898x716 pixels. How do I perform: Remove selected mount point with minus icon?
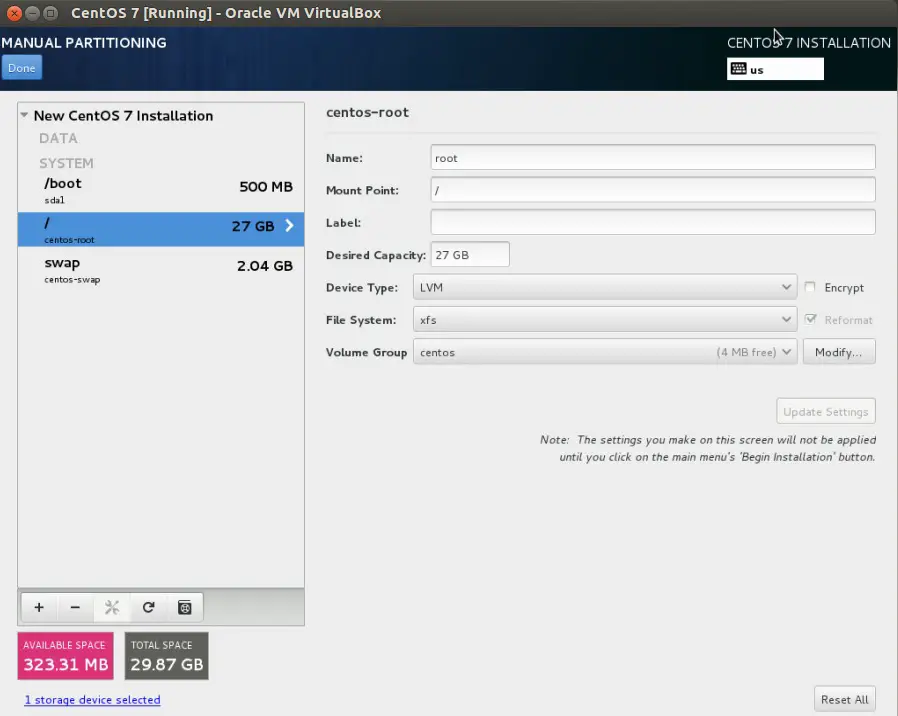coord(75,607)
